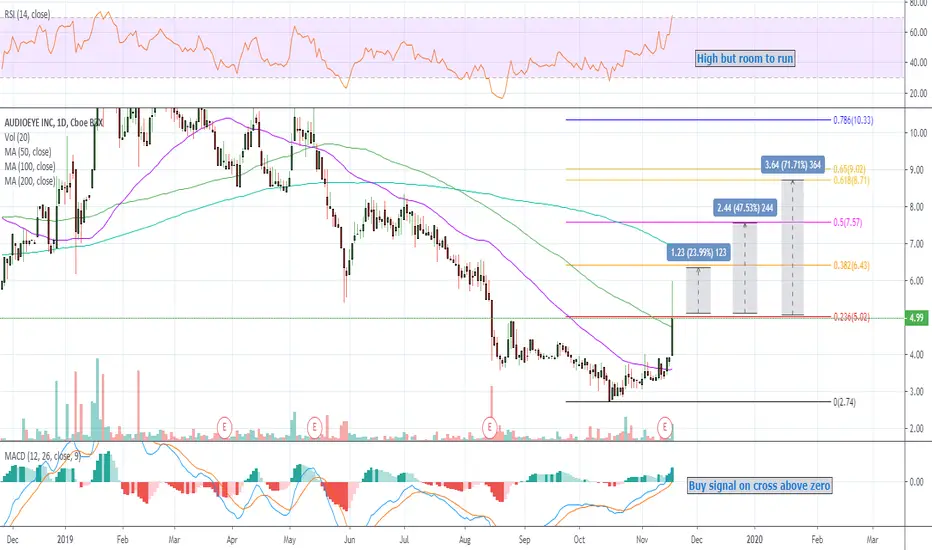The width and height of the screenshot is (932, 550).
Task: Click the AUDIOEYE INC, 1D chart title
Action: tap(53, 123)
